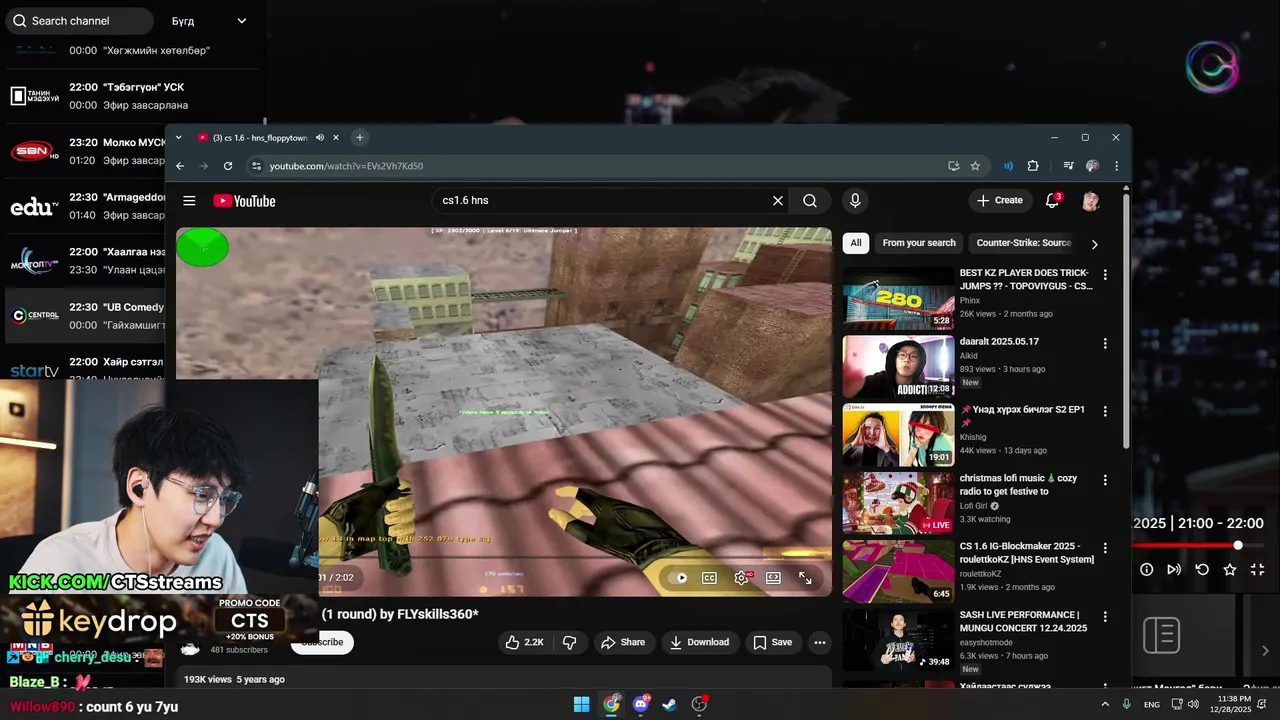The image size is (1280, 720).
Task: Share the video
Action: click(x=623, y=642)
